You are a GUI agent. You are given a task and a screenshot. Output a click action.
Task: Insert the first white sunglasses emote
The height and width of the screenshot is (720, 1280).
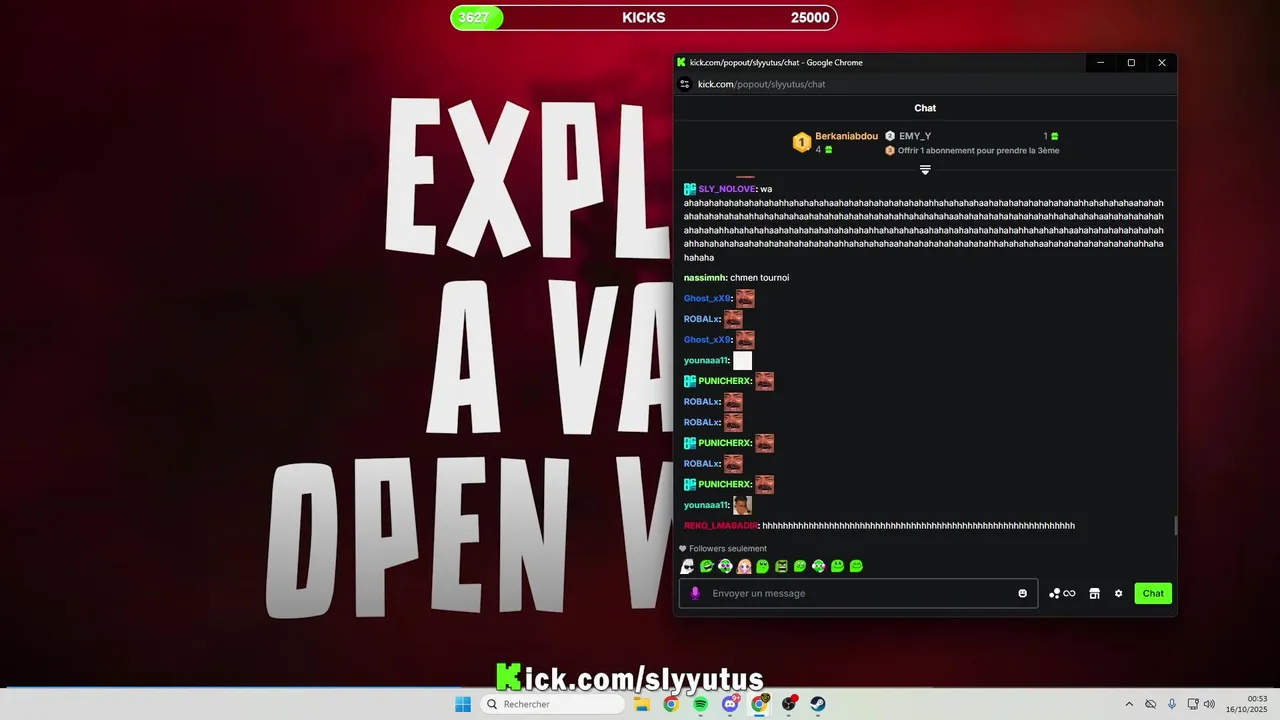point(687,566)
